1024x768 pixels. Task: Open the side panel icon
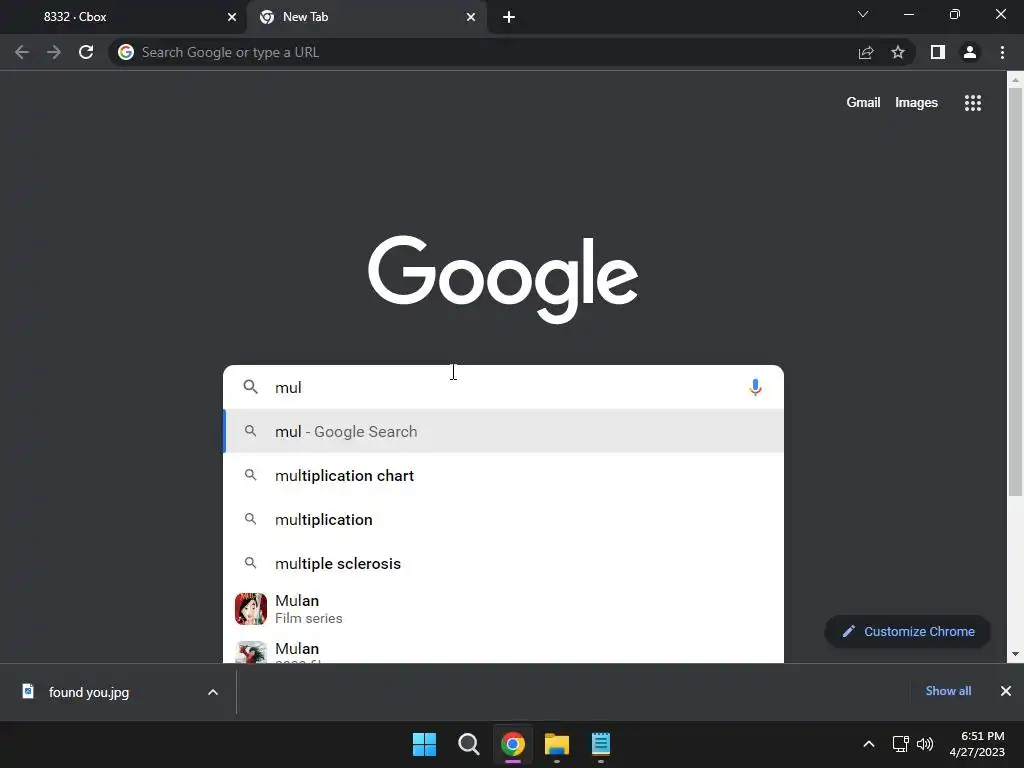point(938,52)
